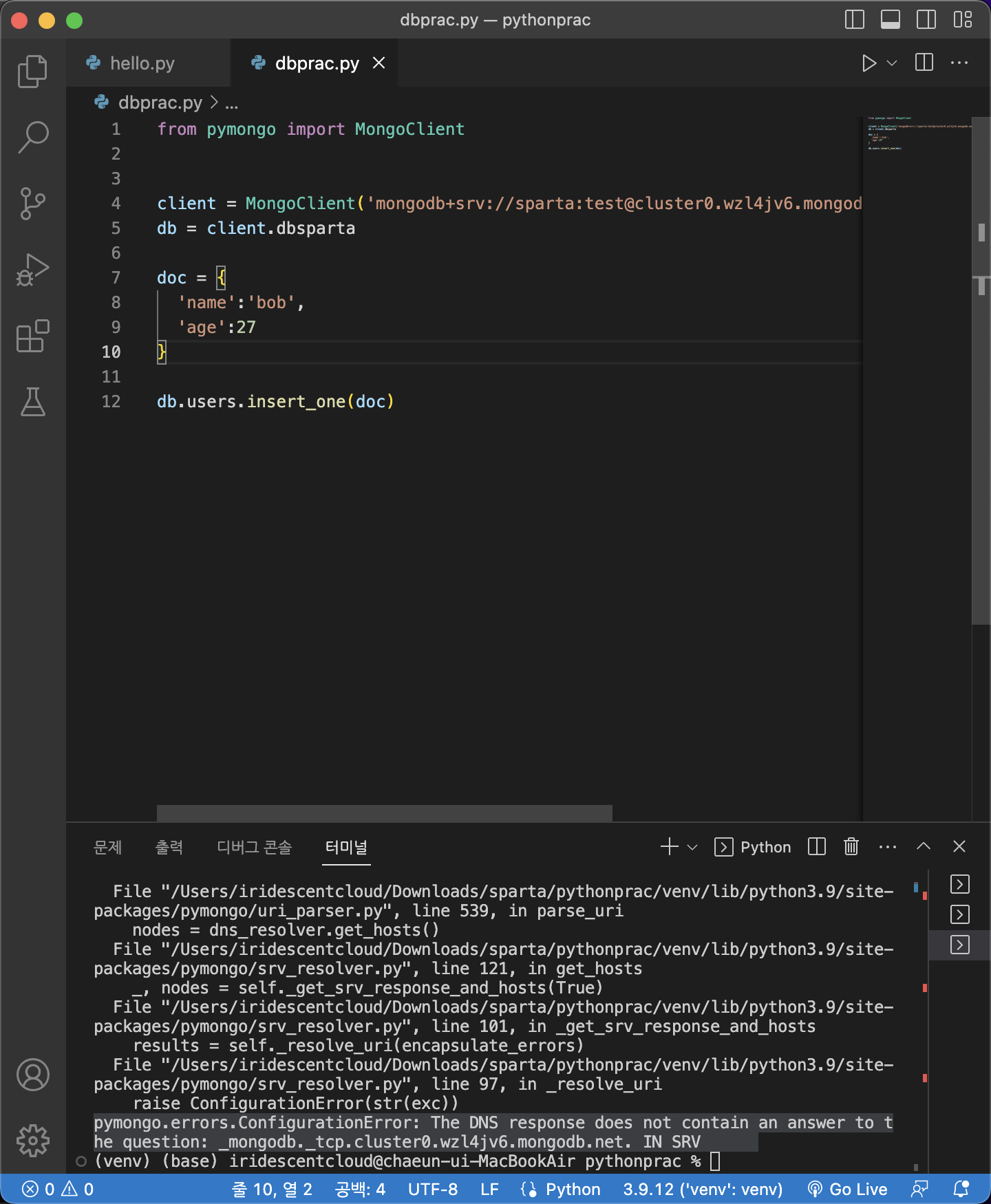Close the terminal panel

coord(959,847)
